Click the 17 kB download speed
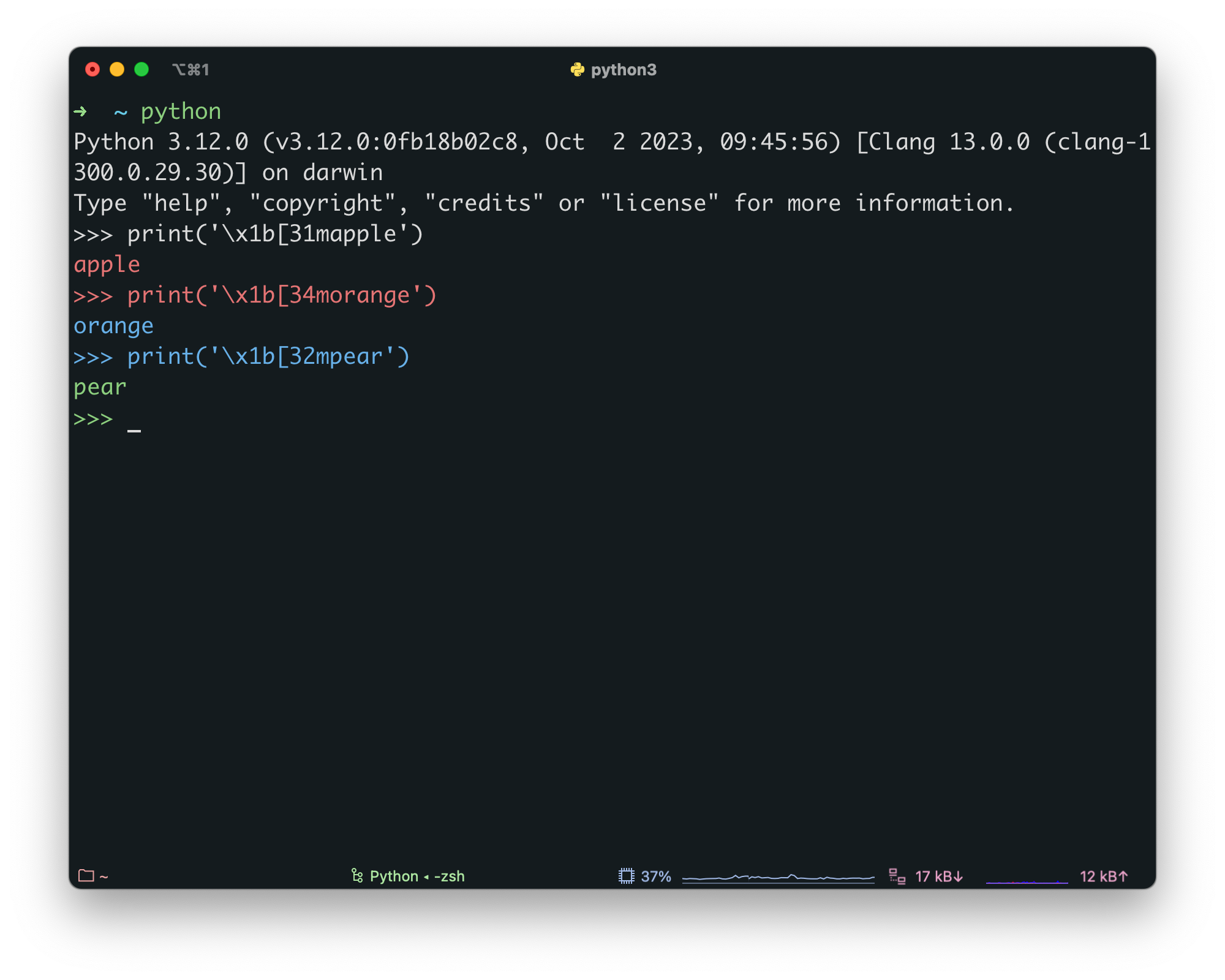 (x=939, y=876)
